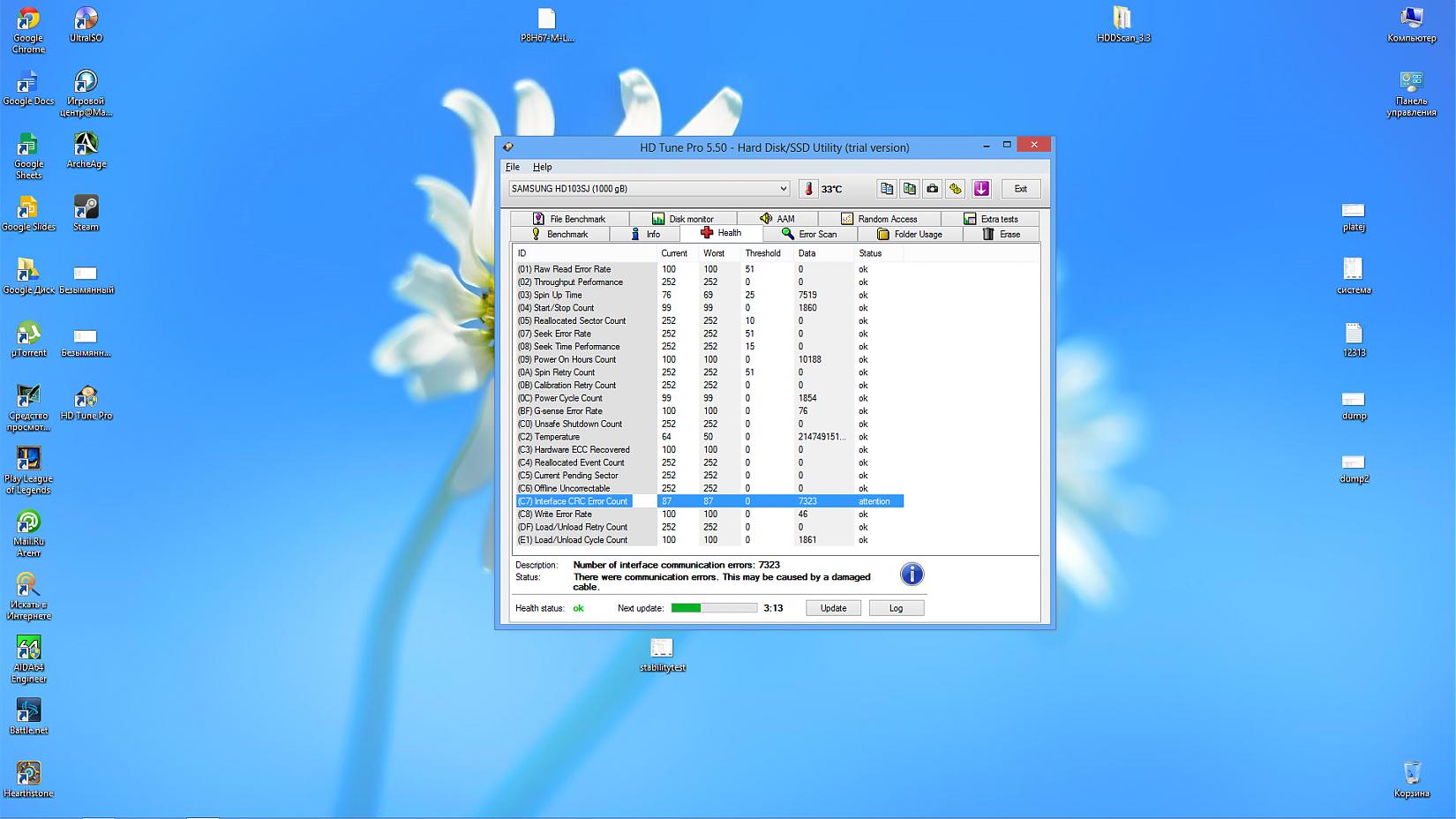This screenshot has height=819, width=1456.
Task: Click the thermometer temperature icon
Action: [x=808, y=189]
